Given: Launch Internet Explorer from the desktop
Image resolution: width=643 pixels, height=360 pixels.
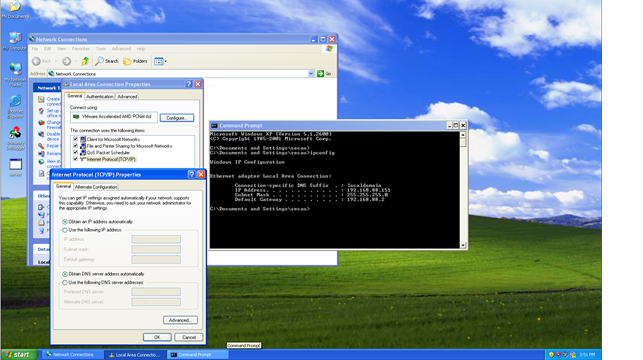Looking at the screenshot, I should click(x=15, y=107).
